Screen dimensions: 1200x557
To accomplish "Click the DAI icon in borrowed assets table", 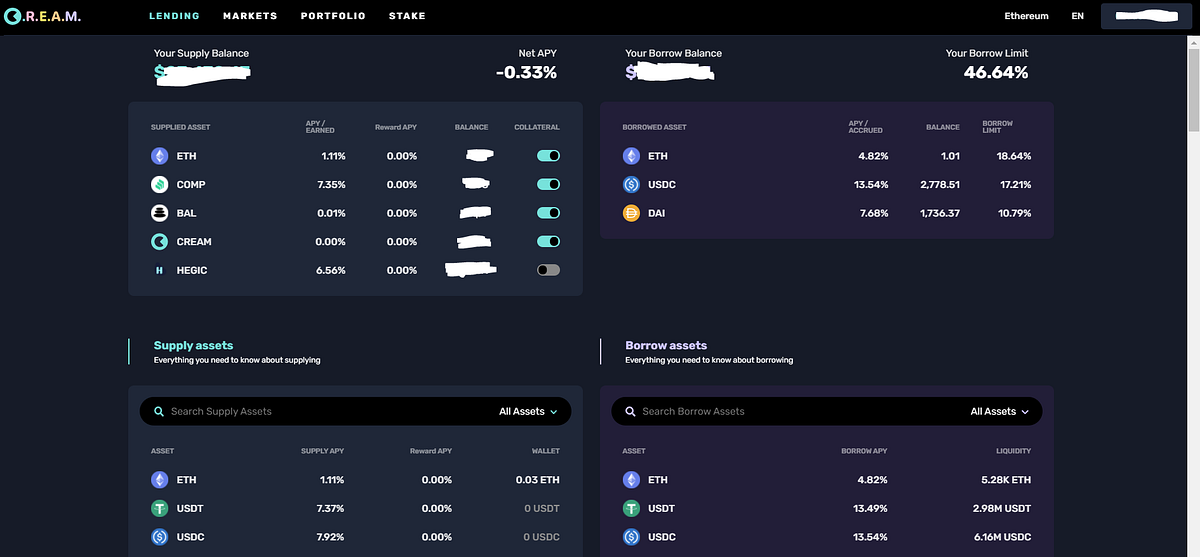I will pos(631,213).
